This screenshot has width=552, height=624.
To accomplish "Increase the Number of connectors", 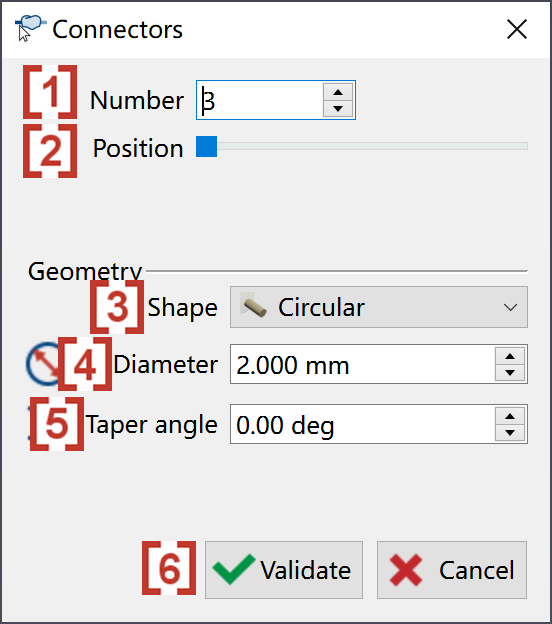I will [338, 92].
